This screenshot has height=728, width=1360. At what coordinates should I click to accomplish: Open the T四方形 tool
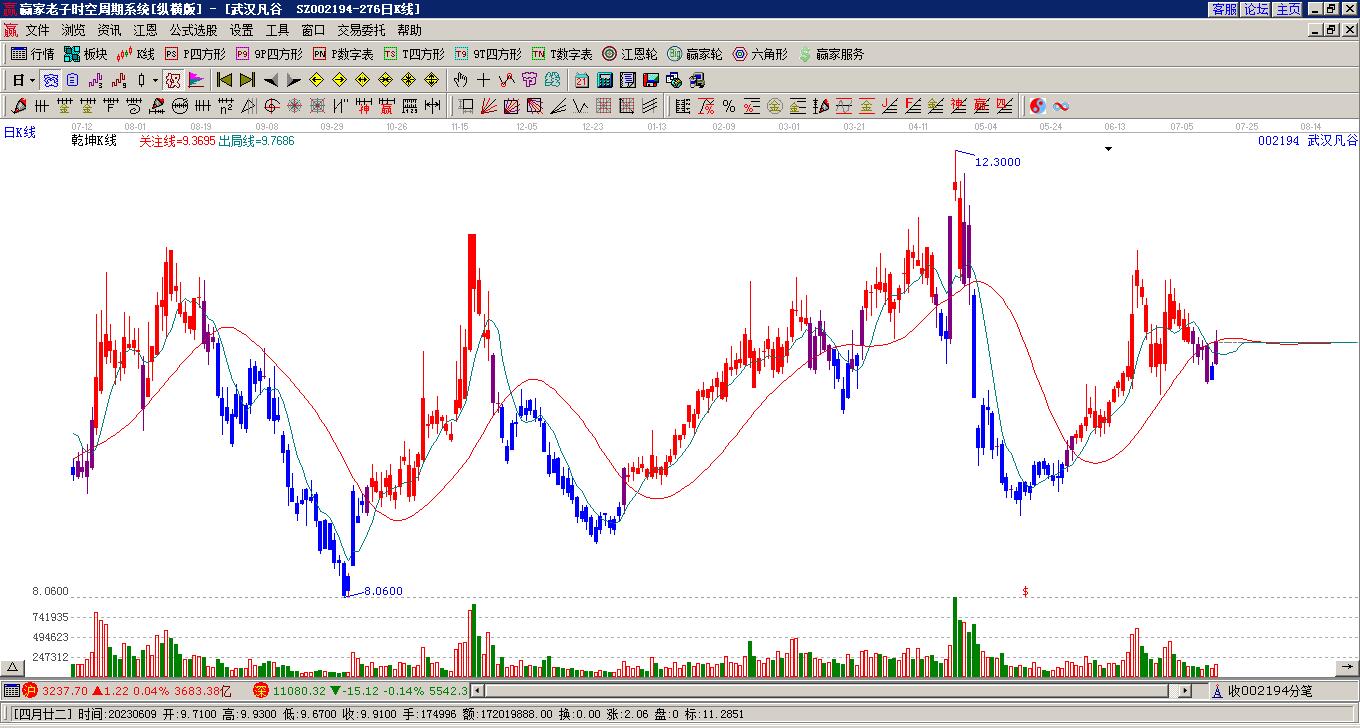pyautogui.click(x=414, y=54)
